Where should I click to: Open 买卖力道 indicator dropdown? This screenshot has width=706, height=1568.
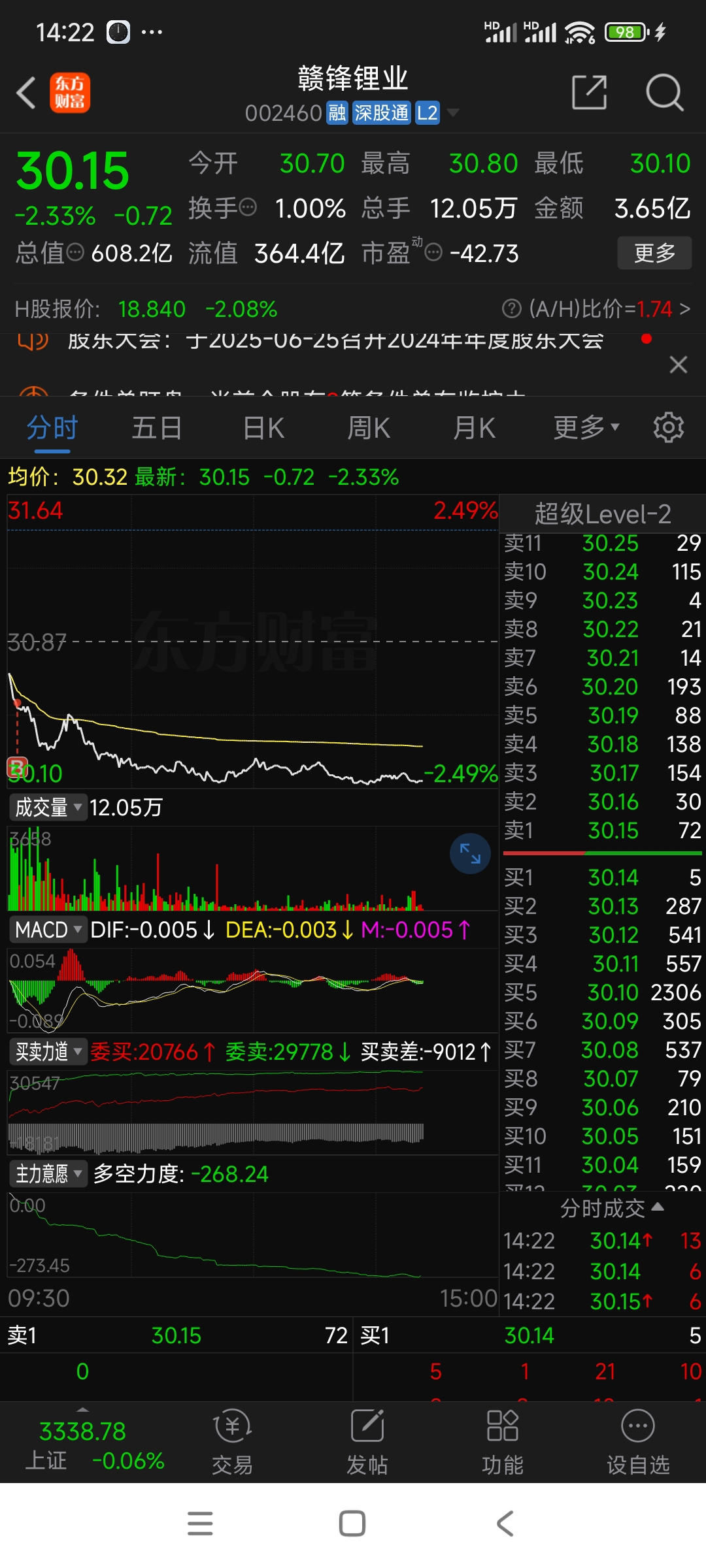48,1051
